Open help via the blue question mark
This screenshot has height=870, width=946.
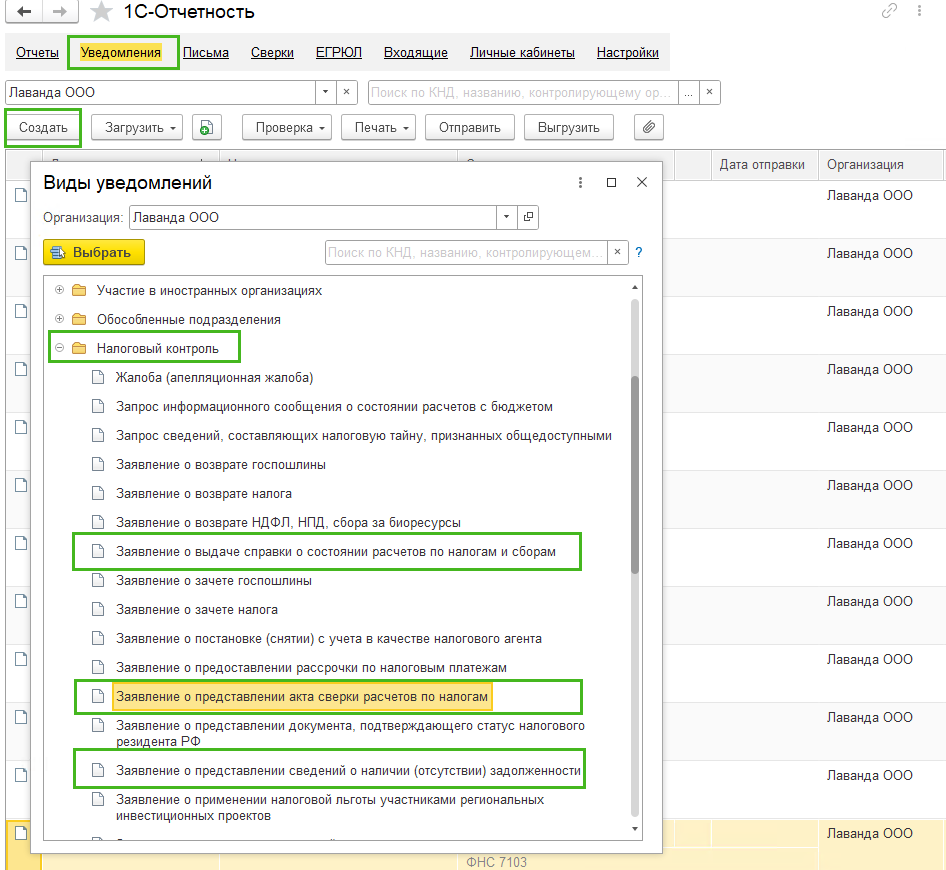639,252
